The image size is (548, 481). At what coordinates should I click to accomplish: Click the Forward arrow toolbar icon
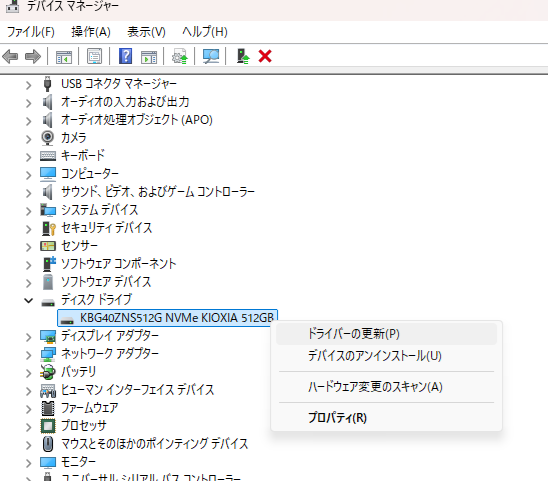click(33, 56)
